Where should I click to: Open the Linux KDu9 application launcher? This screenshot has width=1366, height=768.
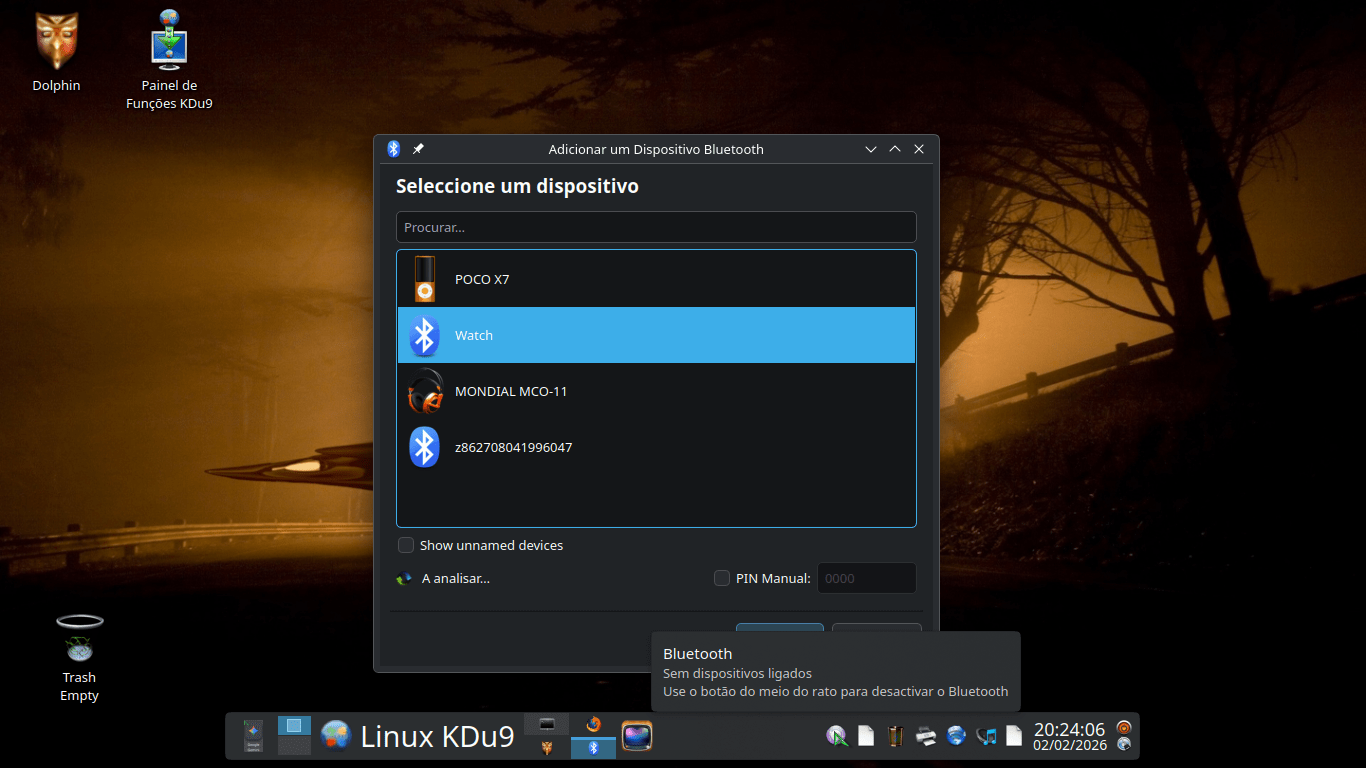point(336,736)
